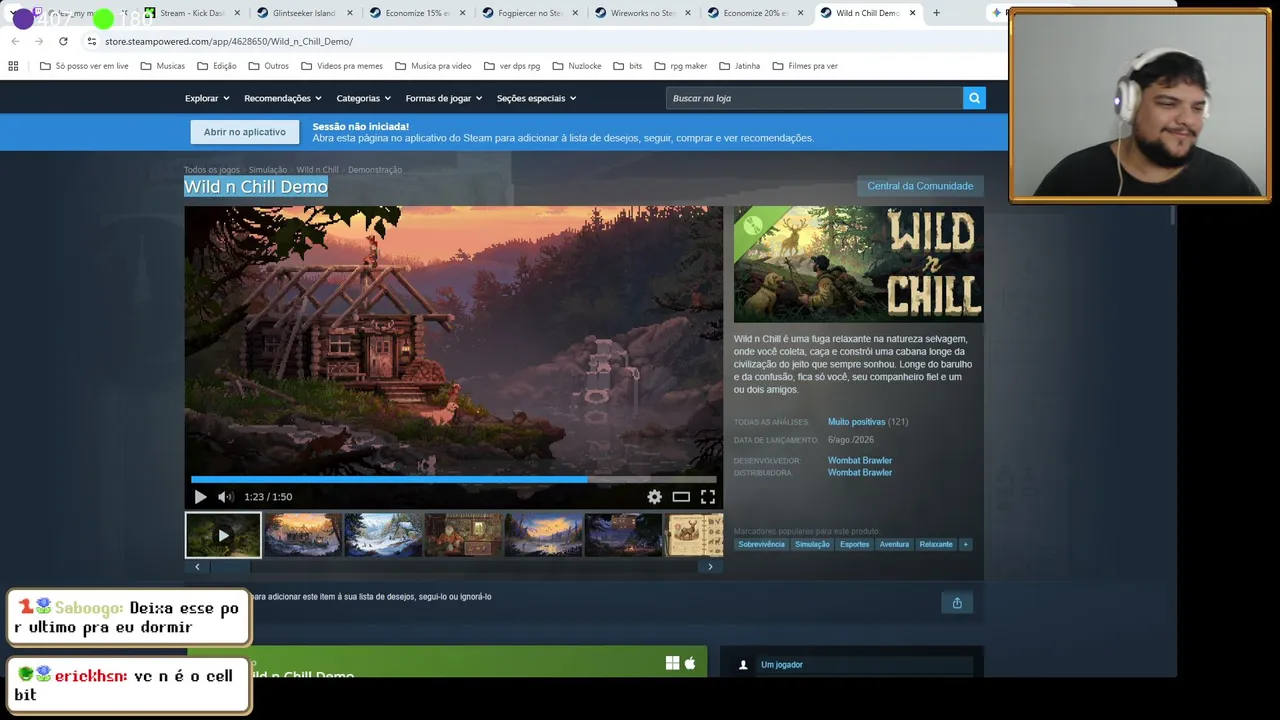Click the Aventura tag
1280x720 pixels.
click(x=894, y=544)
